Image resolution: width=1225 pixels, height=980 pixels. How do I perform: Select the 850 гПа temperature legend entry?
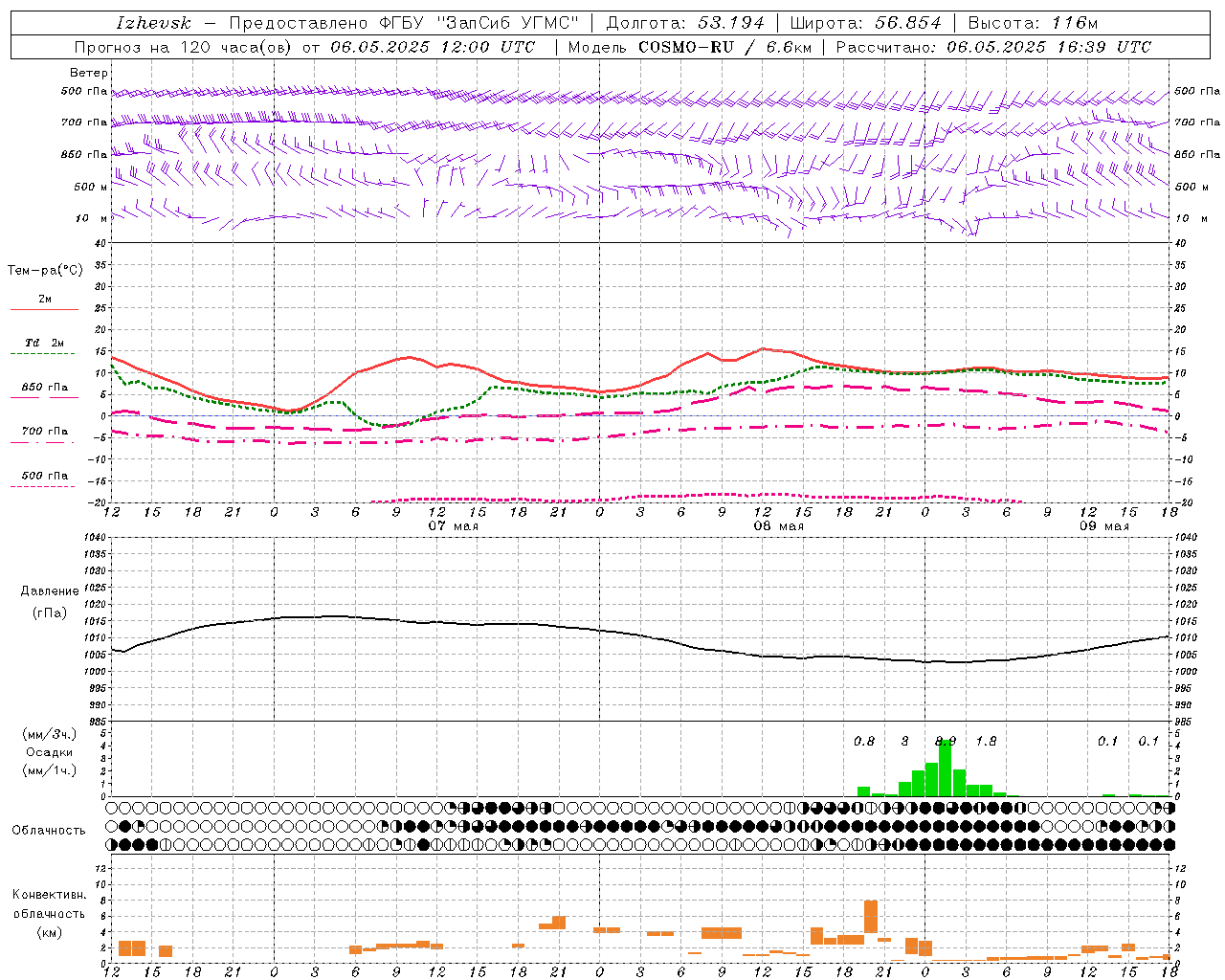point(45,388)
